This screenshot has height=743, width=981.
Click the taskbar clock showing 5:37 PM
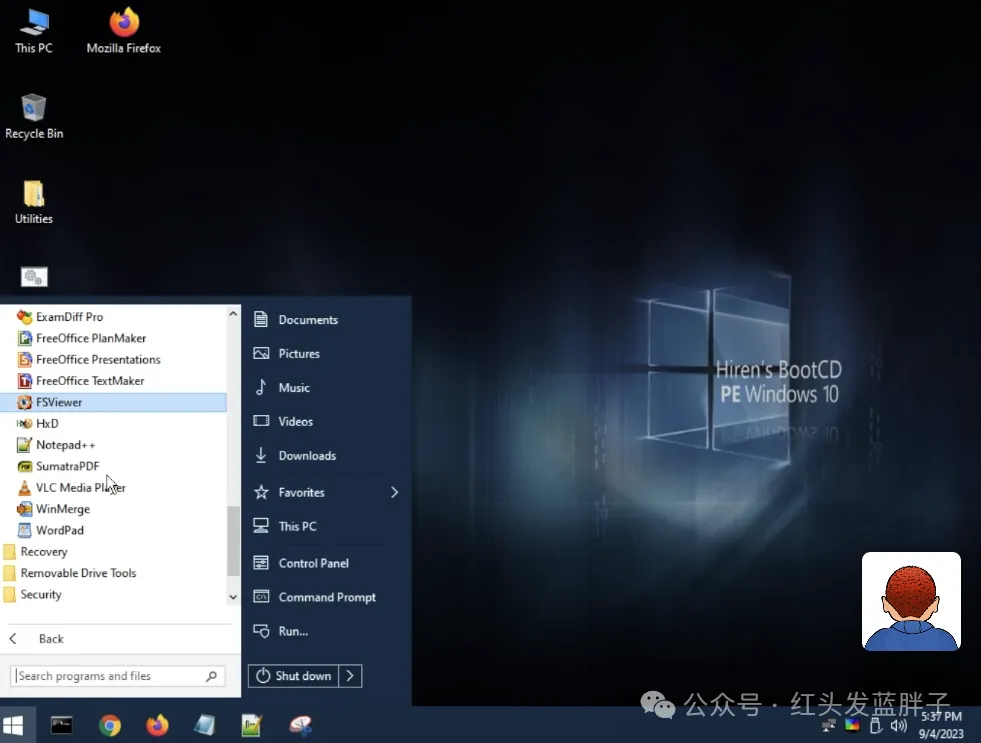(x=941, y=725)
